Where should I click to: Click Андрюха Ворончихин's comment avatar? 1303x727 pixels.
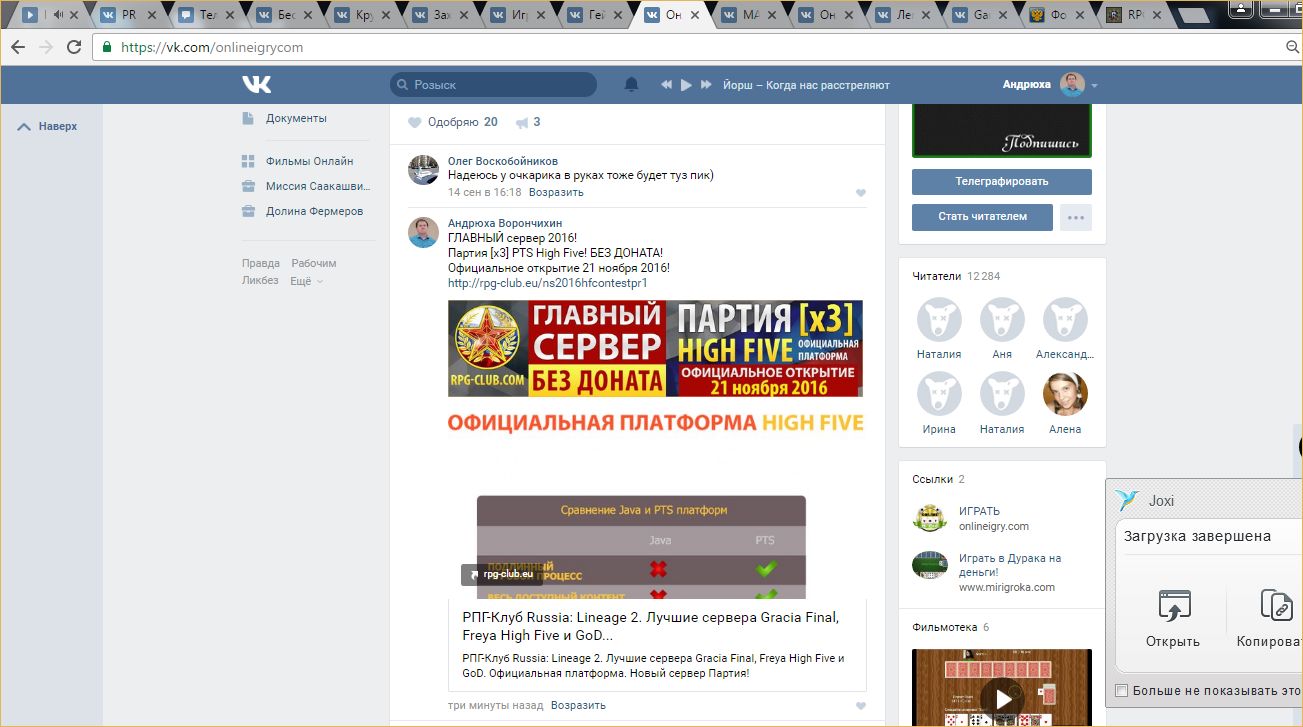[x=423, y=232]
